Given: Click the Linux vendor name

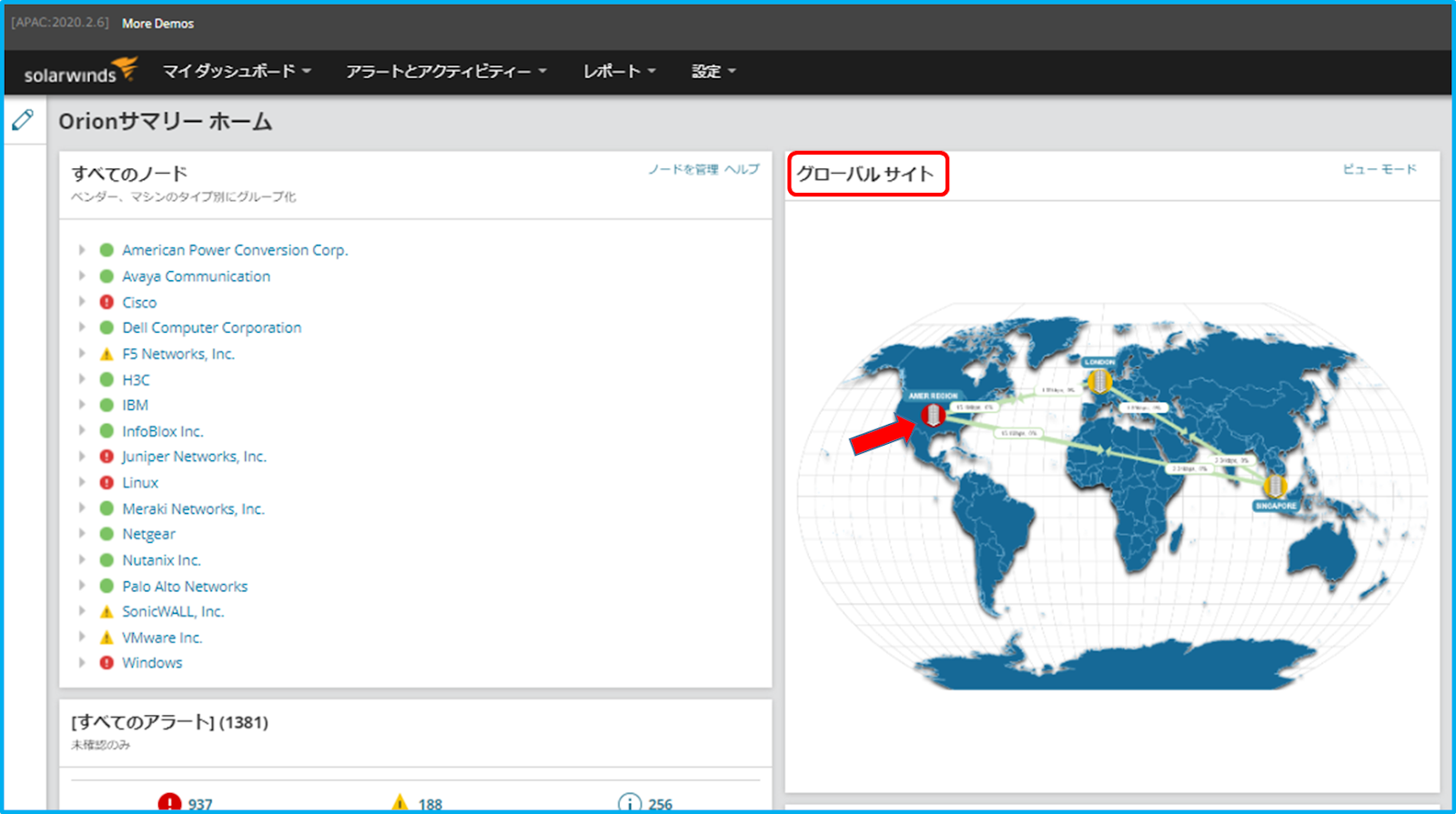Looking at the screenshot, I should [140, 482].
